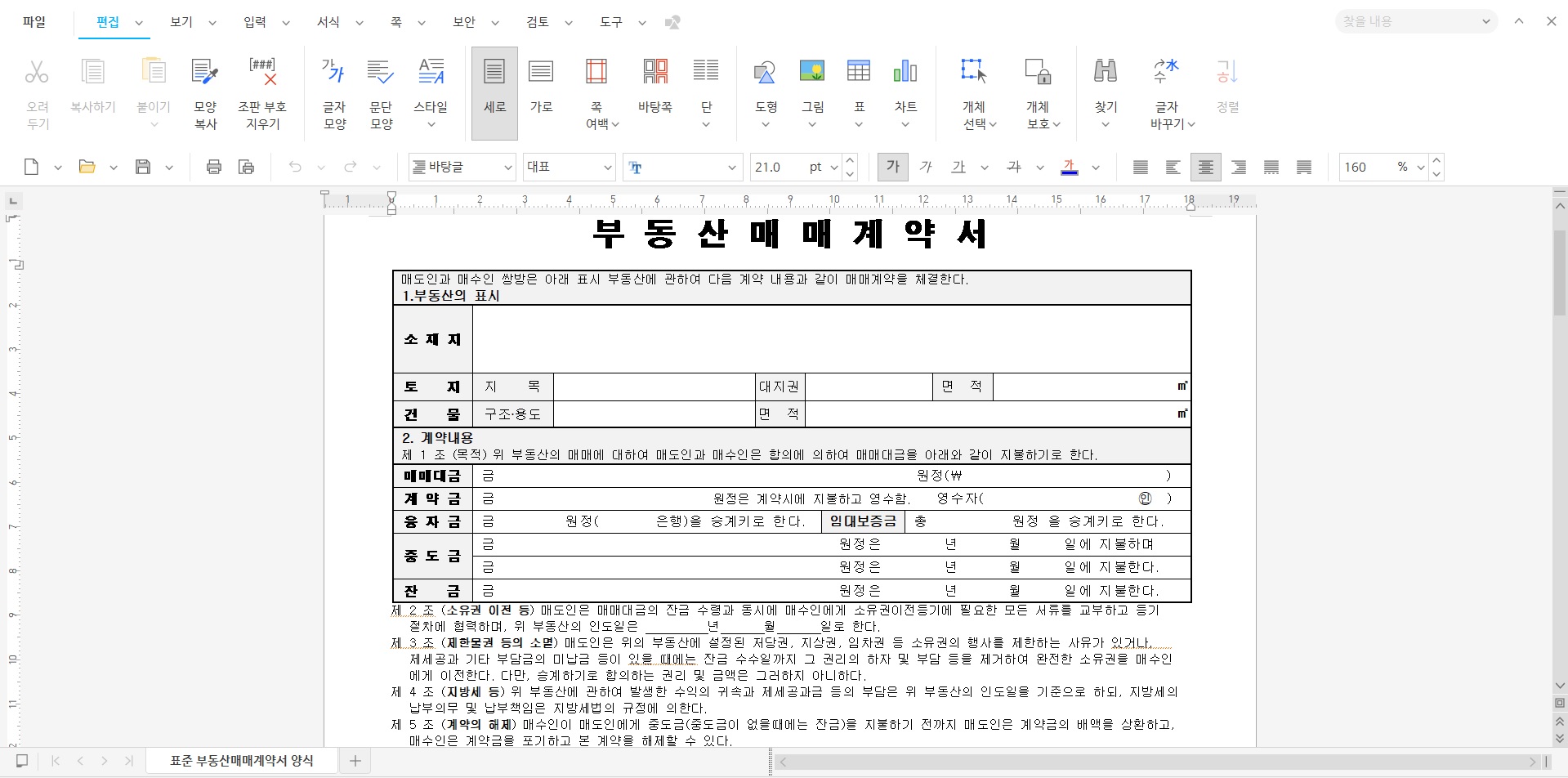The width and height of the screenshot is (1568, 778).
Task: Apply left alignment
Action: (x=1173, y=167)
